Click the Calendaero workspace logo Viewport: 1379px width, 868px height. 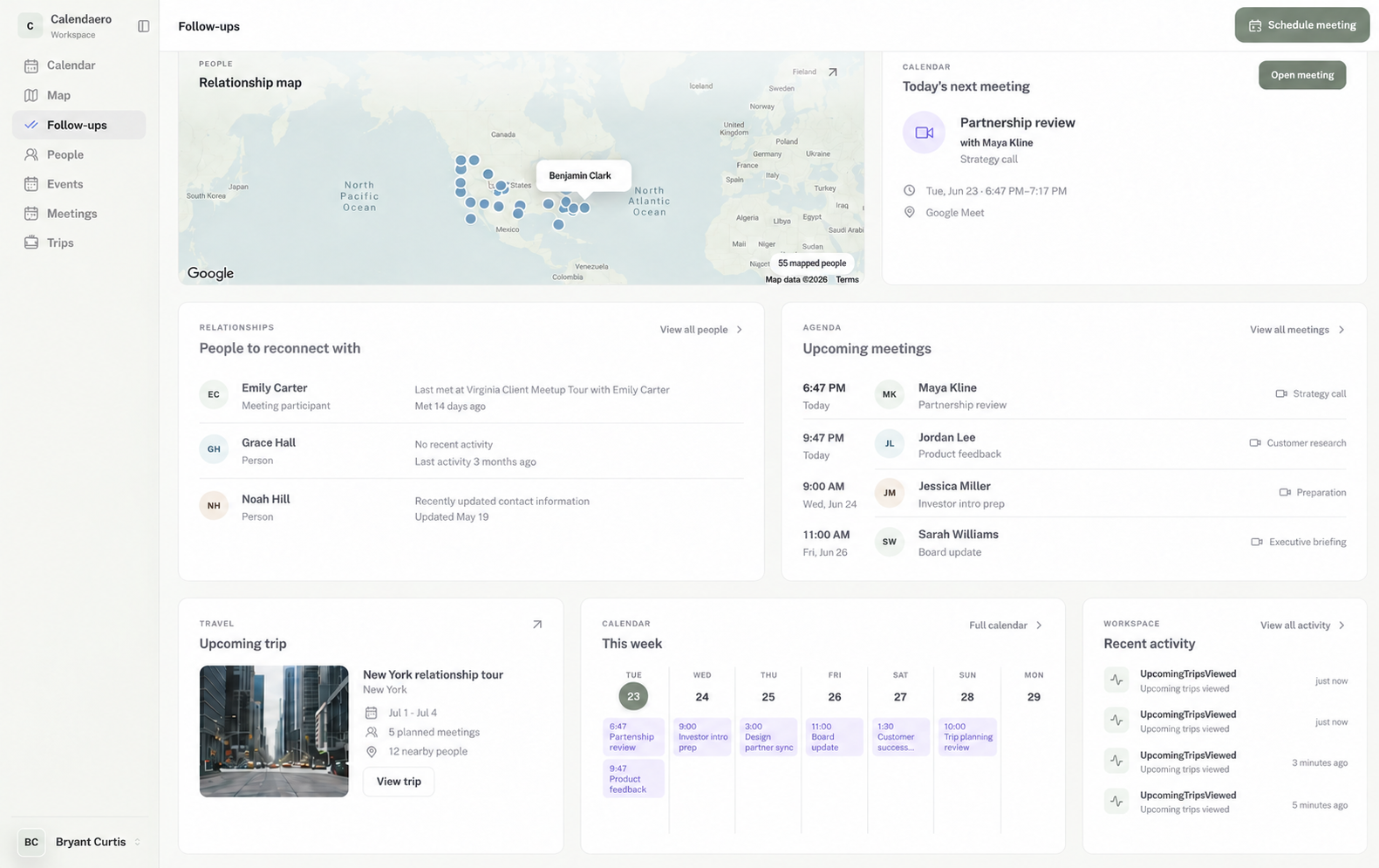click(30, 26)
